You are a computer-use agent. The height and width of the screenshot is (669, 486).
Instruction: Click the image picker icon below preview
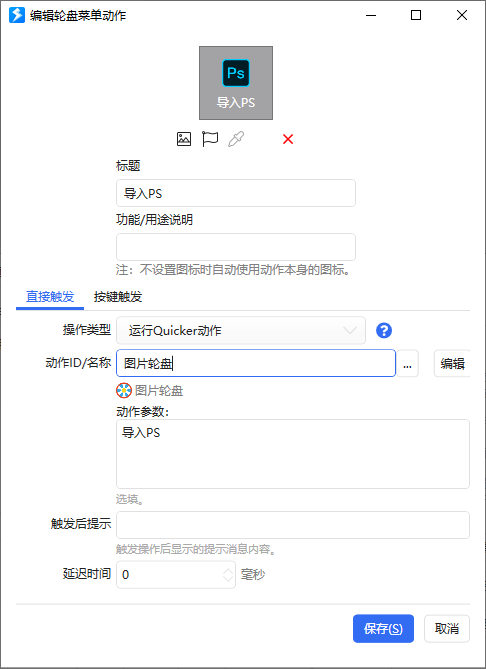point(184,139)
